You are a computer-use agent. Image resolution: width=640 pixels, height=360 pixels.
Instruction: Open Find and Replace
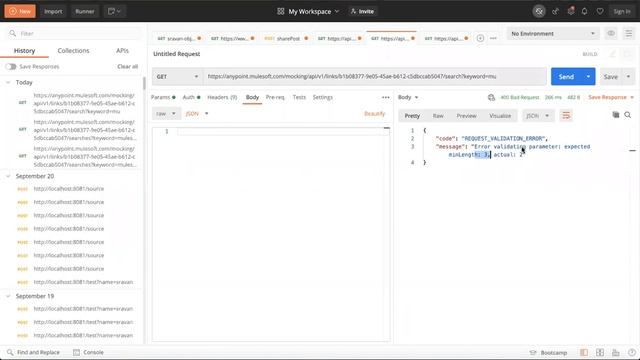tap(34, 352)
